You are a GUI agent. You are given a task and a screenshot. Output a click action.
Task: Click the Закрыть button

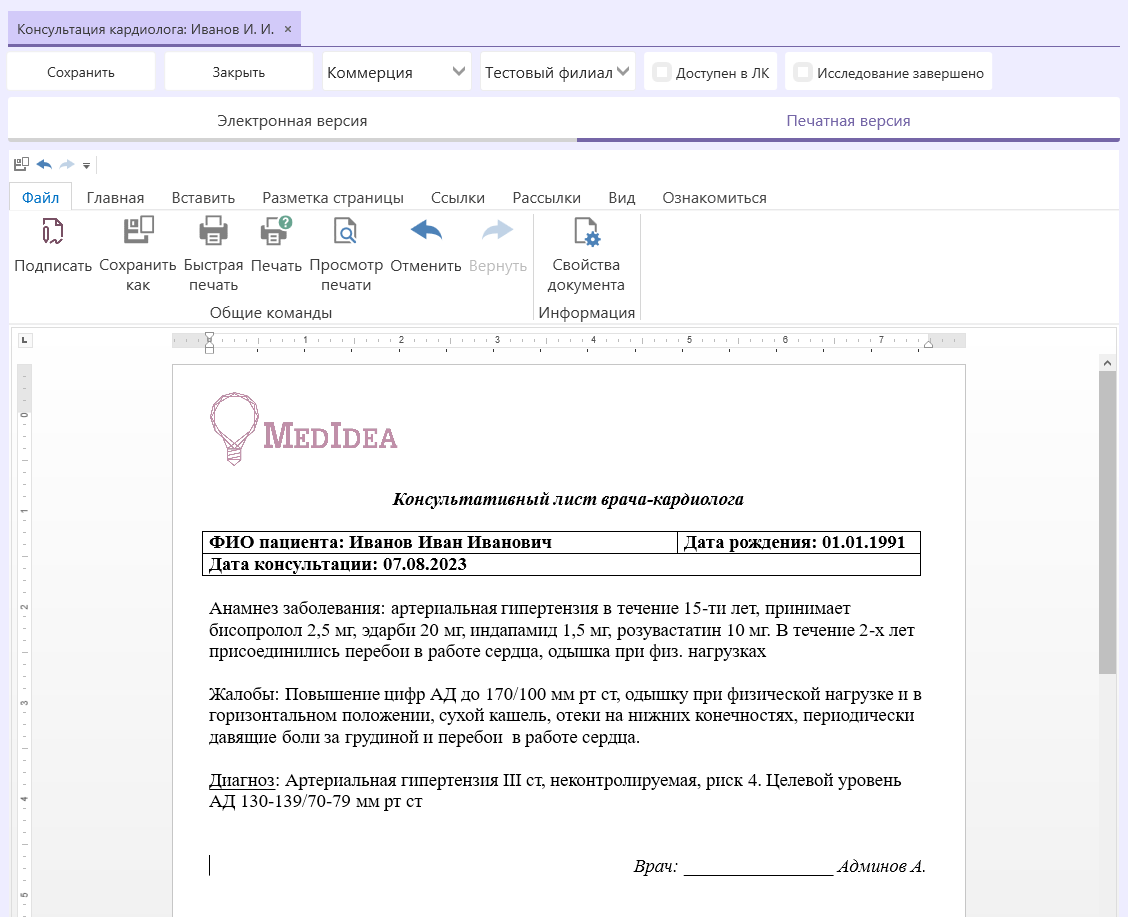click(238, 72)
